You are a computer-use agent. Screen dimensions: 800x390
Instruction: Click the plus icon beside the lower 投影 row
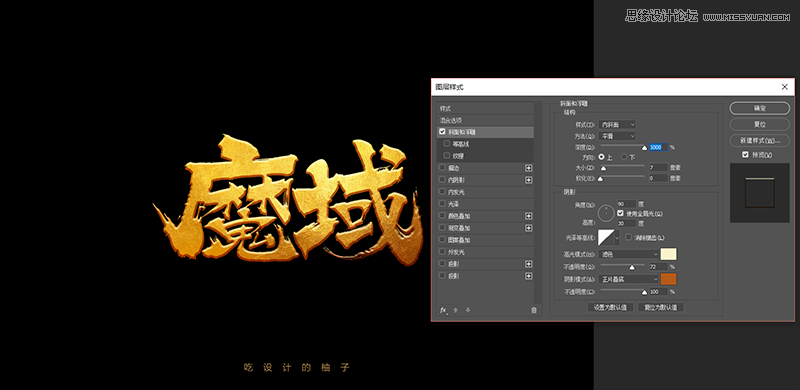529,276
